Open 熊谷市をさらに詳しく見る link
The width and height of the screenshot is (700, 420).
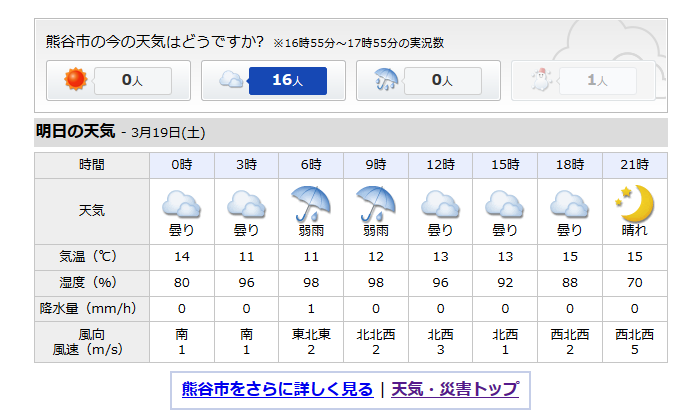[277, 389]
